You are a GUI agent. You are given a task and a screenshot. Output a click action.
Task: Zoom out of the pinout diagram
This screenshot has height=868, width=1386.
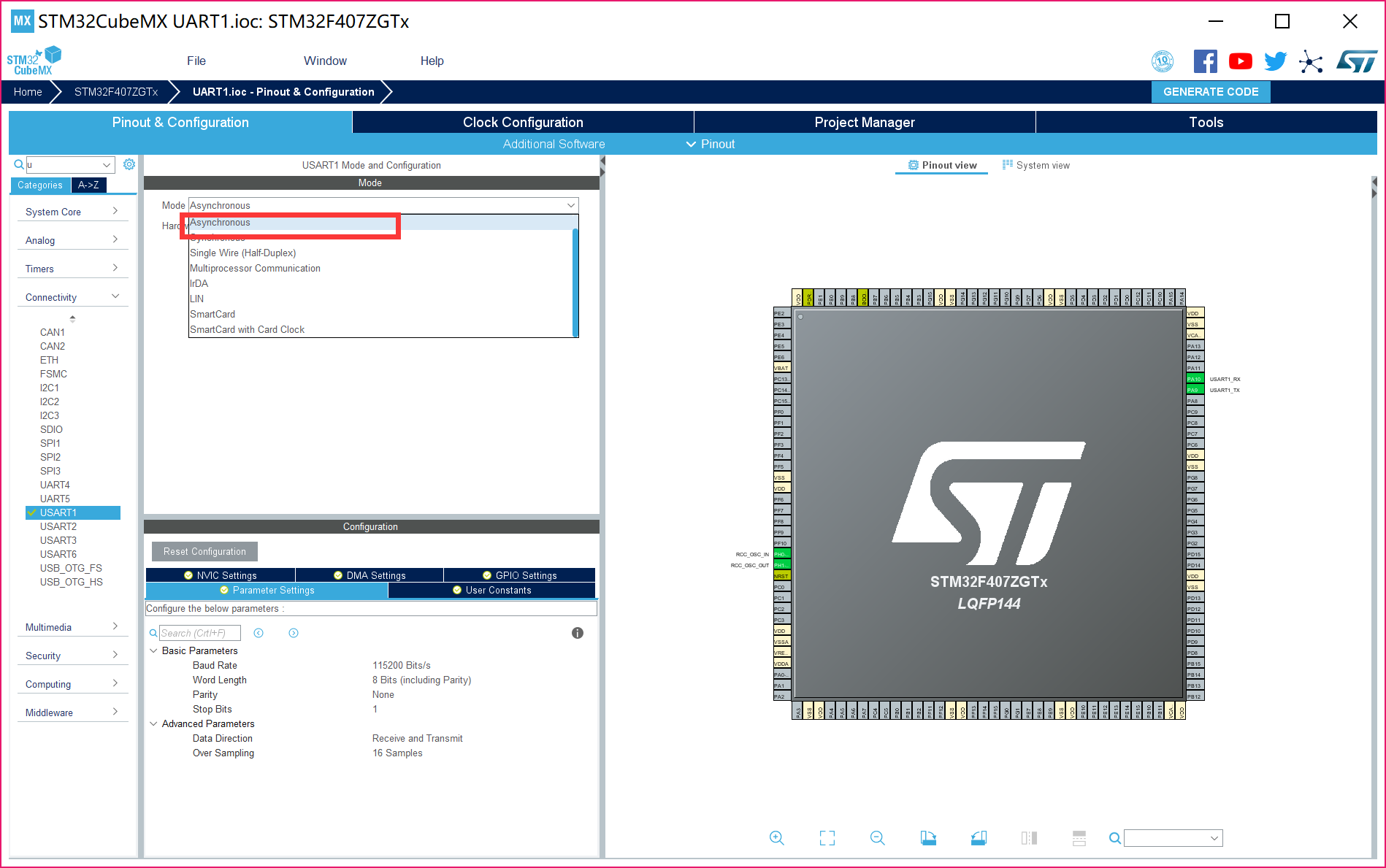pos(877,837)
